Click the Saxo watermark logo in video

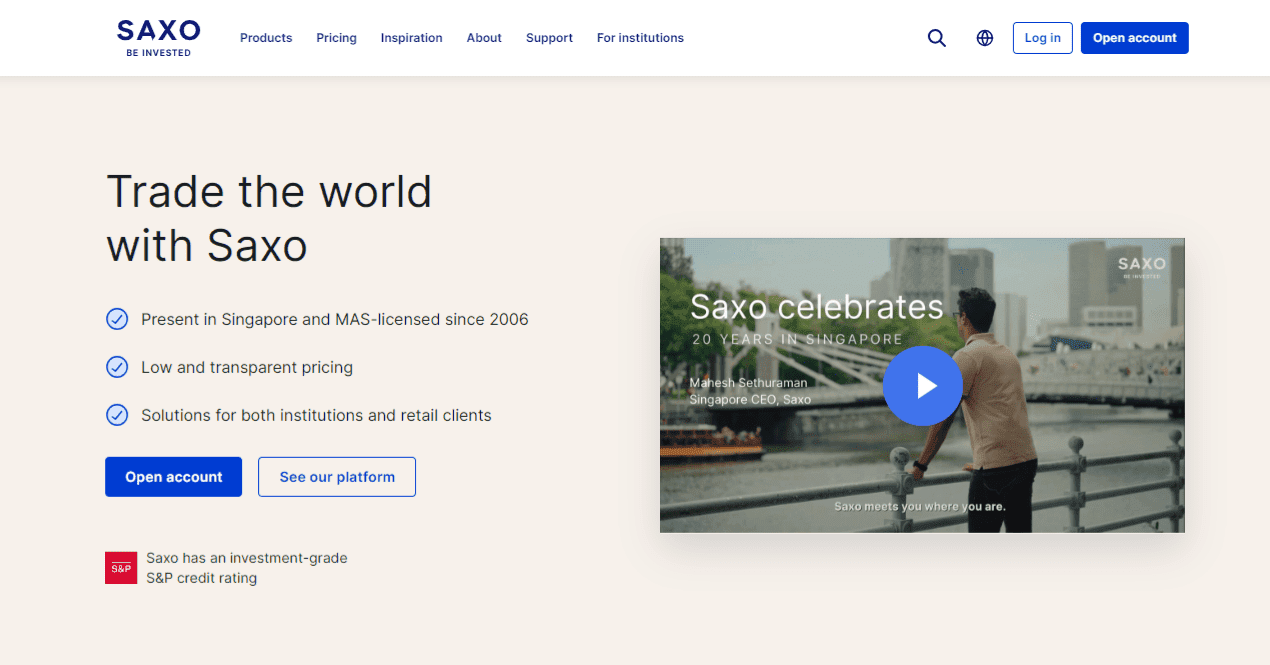[1141, 267]
